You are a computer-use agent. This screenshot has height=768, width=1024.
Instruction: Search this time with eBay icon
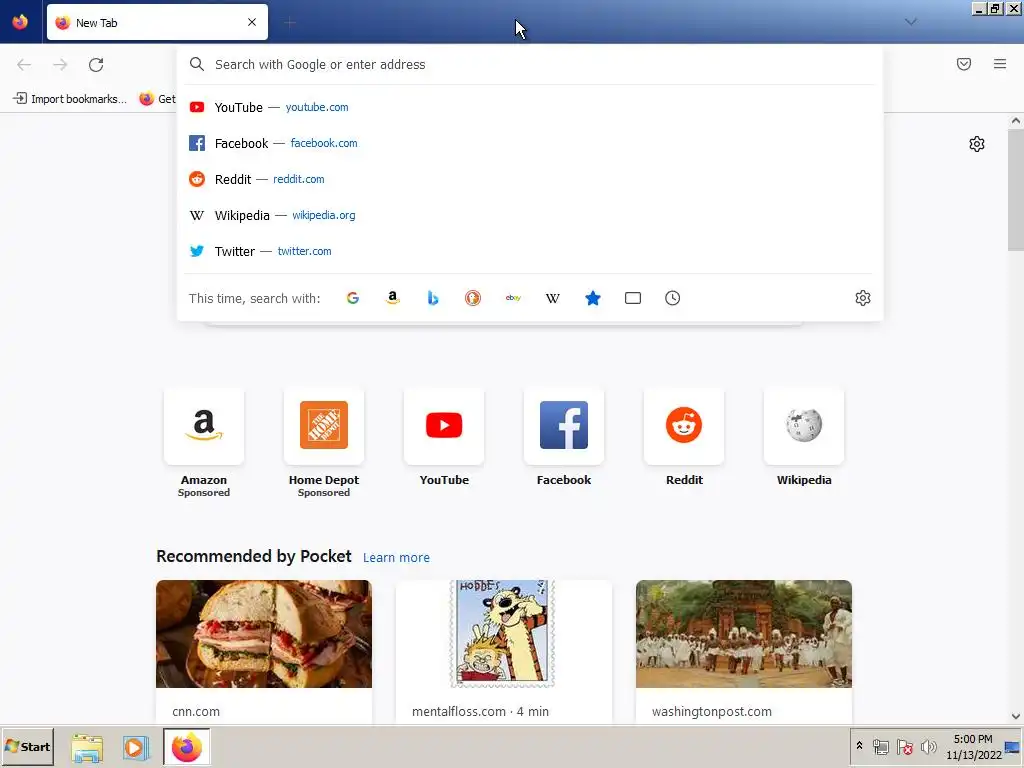pos(513,298)
